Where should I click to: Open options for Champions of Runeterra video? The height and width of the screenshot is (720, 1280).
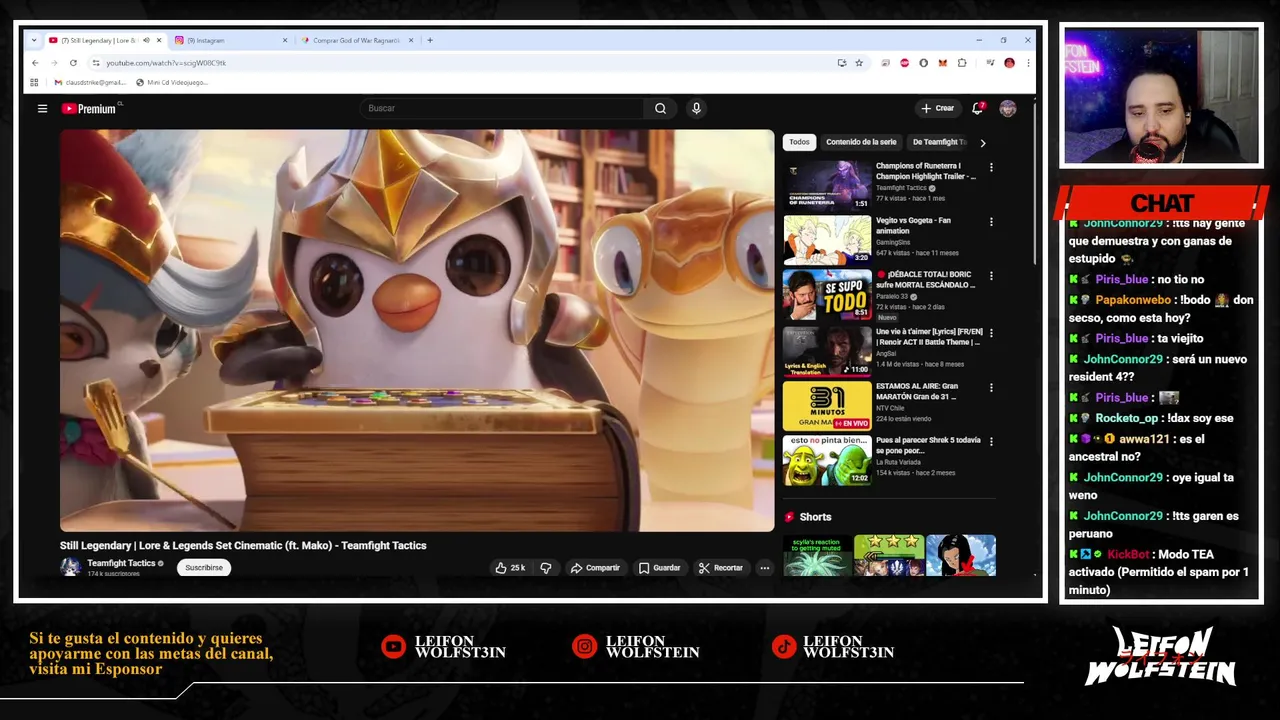click(991, 167)
